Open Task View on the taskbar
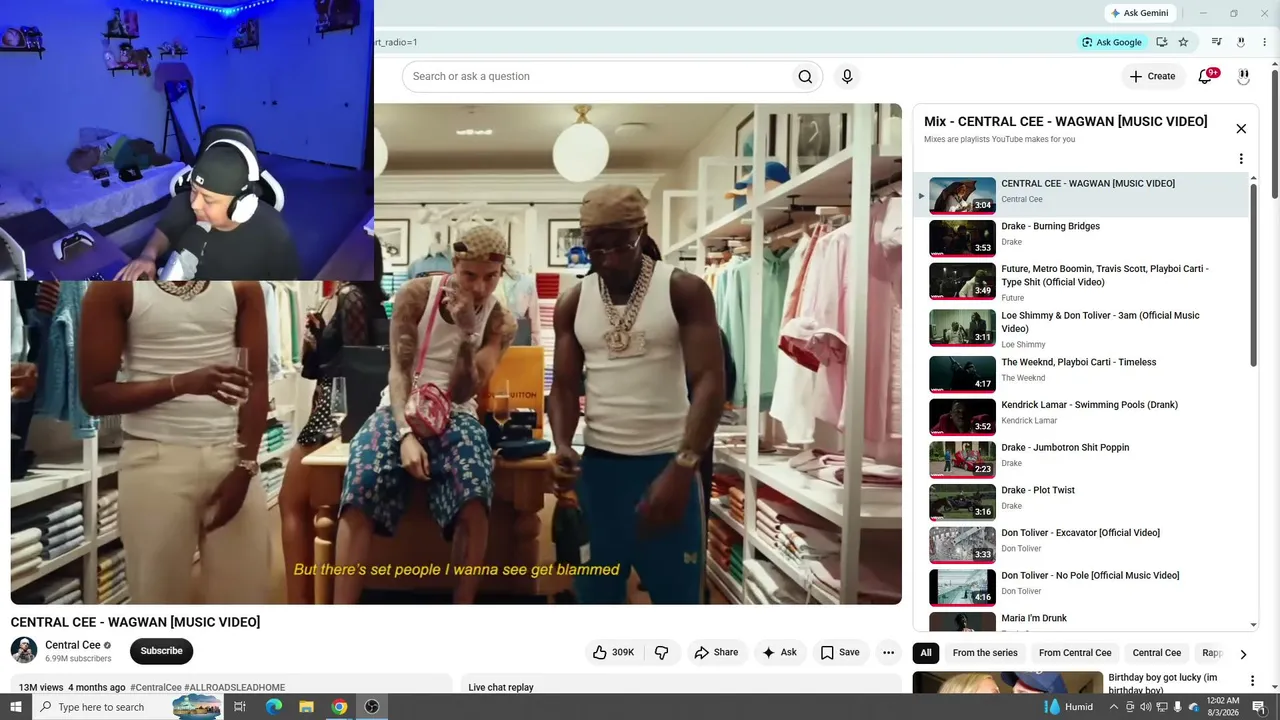 click(240, 707)
